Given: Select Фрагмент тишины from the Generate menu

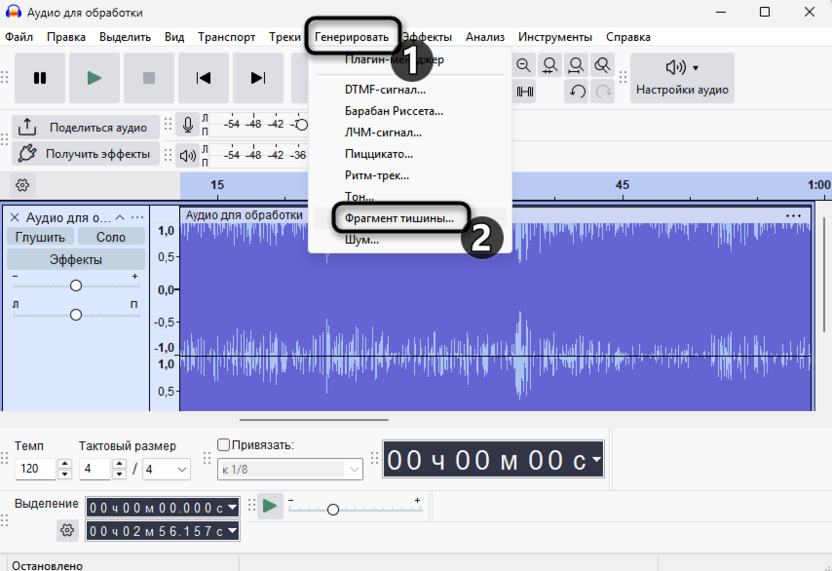Looking at the screenshot, I should [399, 217].
